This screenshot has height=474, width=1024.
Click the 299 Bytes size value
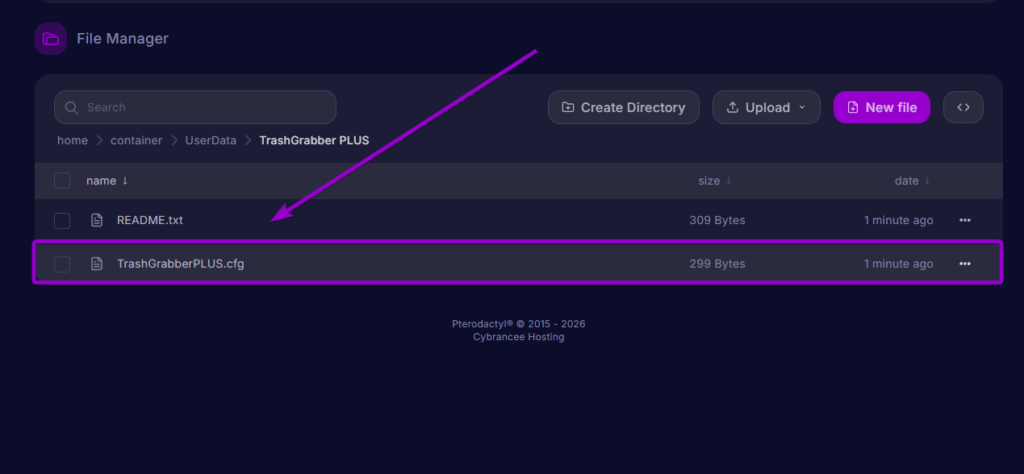click(x=717, y=264)
